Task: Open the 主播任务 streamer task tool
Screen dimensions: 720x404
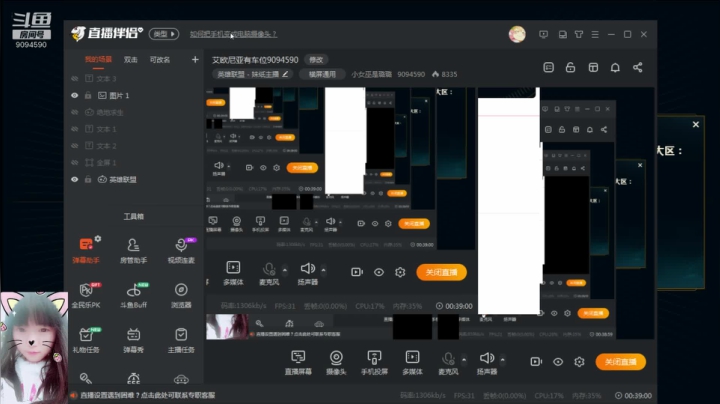Action: click(x=181, y=340)
